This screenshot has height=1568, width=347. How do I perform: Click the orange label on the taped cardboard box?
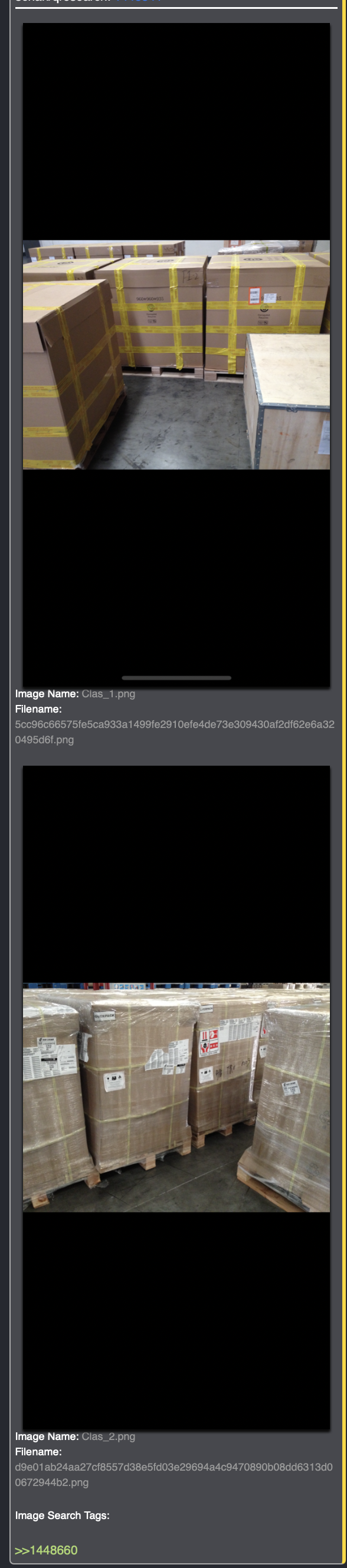pyautogui.click(x=254, y=297)
